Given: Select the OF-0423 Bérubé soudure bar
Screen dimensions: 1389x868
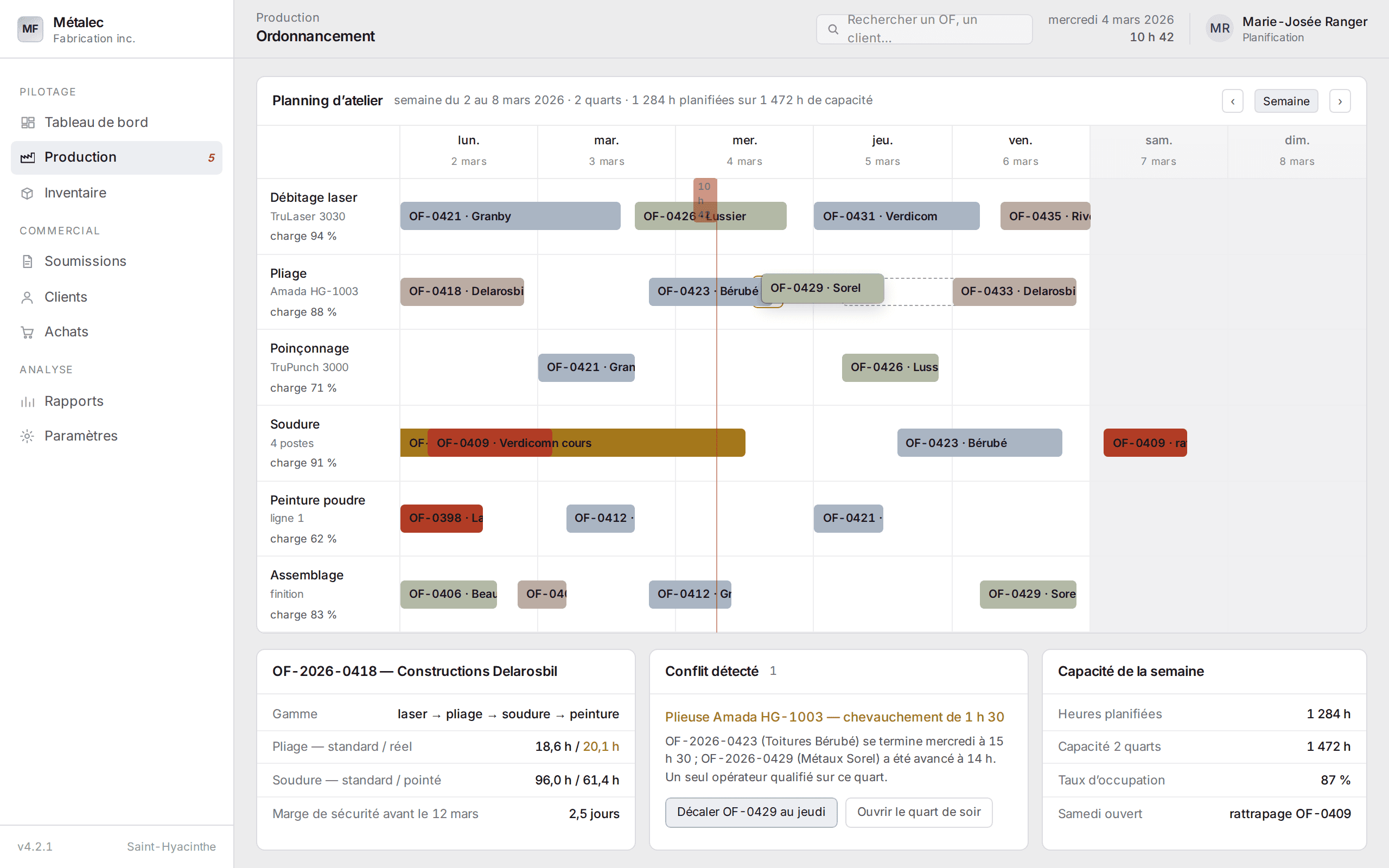Looking at the screenshot, I should [979, 443].
